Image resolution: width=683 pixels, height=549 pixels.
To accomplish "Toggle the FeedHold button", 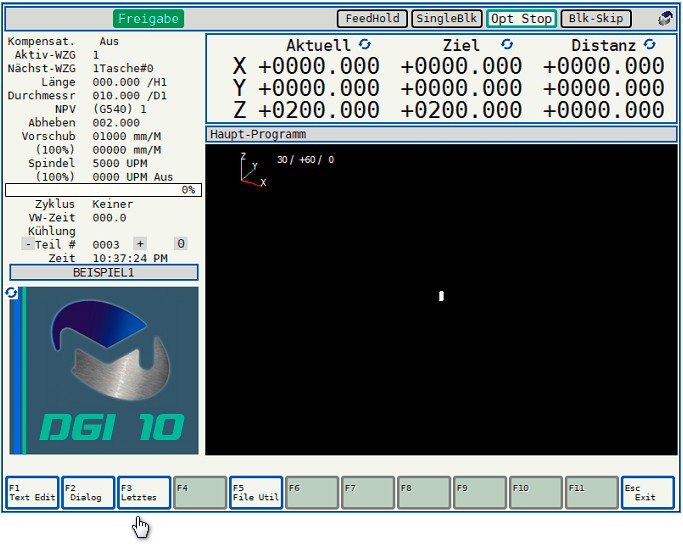I will click(372, 19).
